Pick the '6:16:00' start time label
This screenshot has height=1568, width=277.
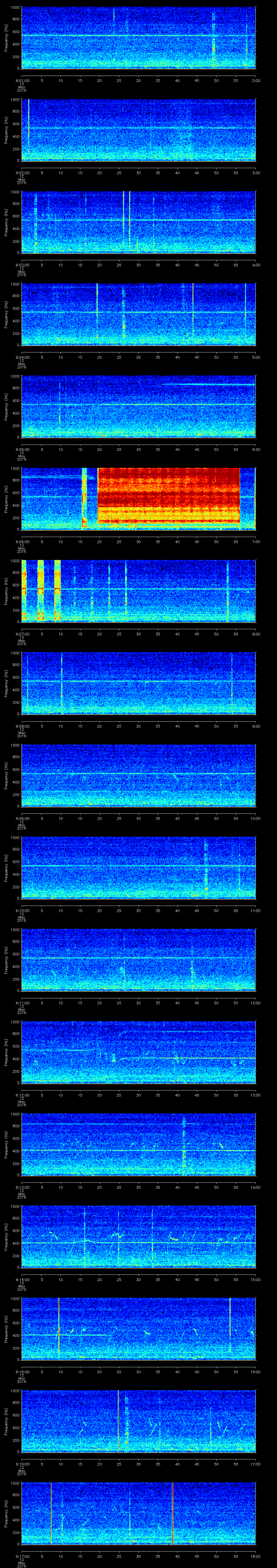(22, 1464)
